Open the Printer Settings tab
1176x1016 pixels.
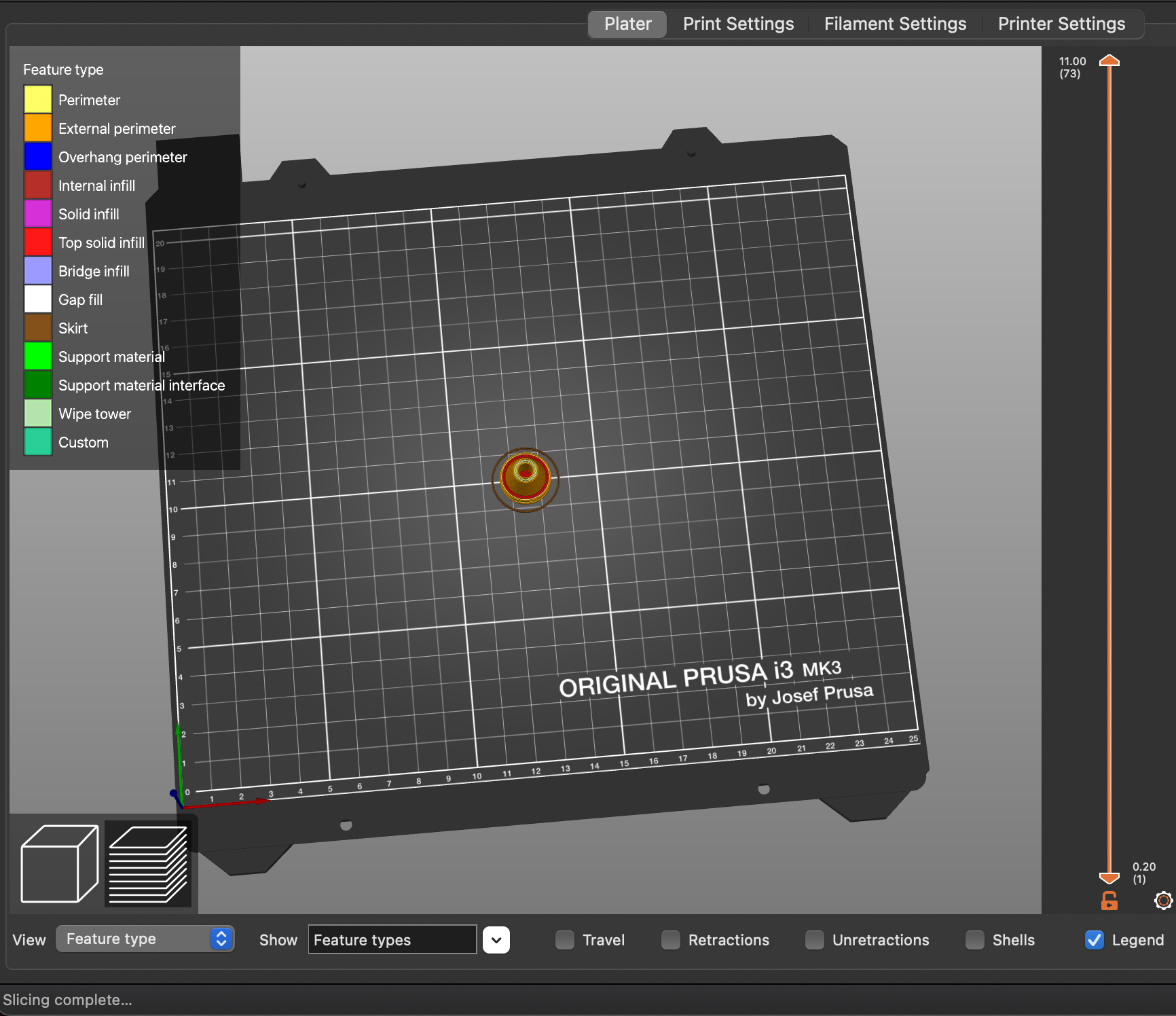tap(1061, 24)
